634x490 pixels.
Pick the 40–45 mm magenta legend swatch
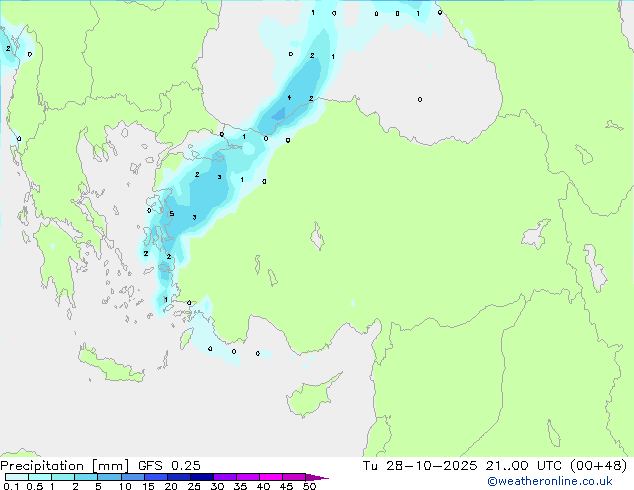[271, 477]
